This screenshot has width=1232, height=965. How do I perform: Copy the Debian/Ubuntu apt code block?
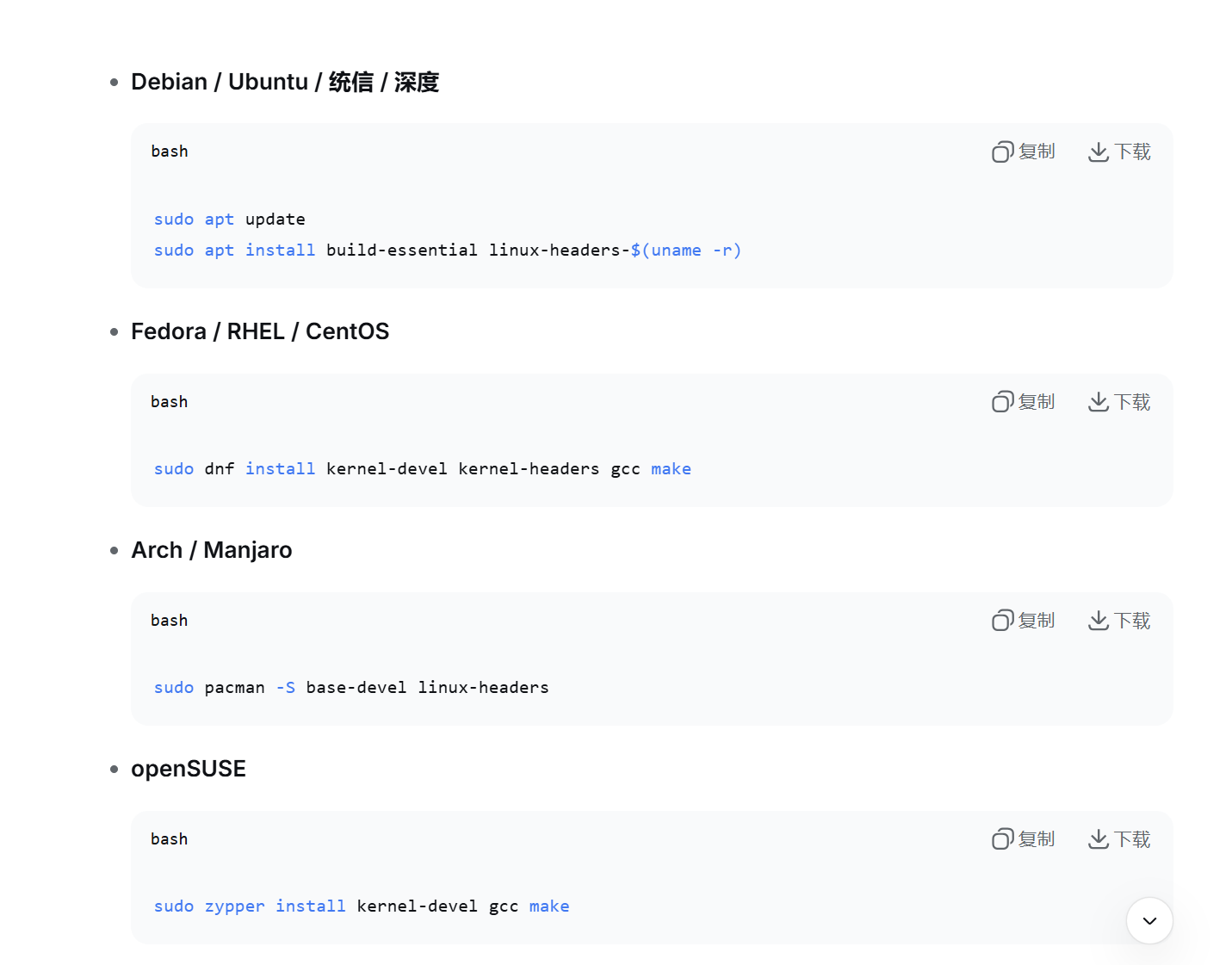[1023, 152]
